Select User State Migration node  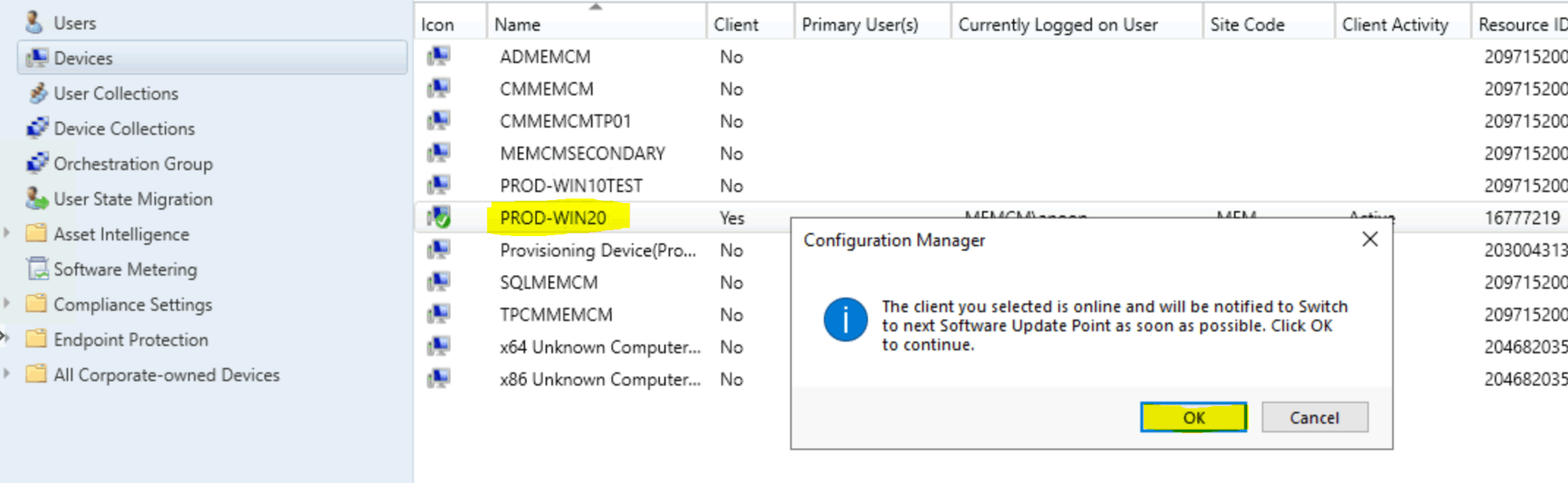[133, 198]
